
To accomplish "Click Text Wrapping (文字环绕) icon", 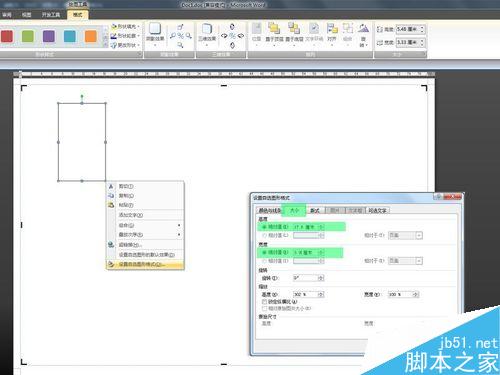I will [314, 33].
